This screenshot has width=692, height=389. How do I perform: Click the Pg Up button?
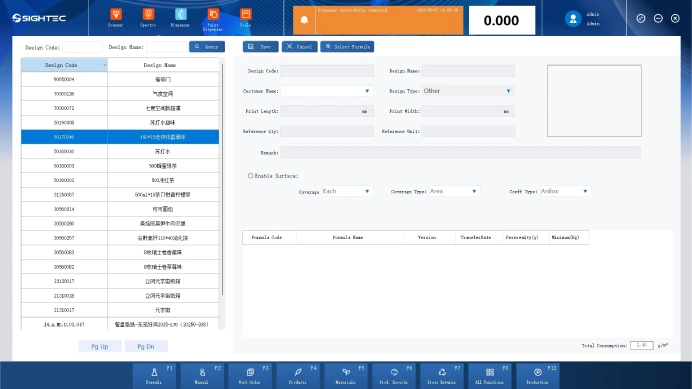coord(100,347)
